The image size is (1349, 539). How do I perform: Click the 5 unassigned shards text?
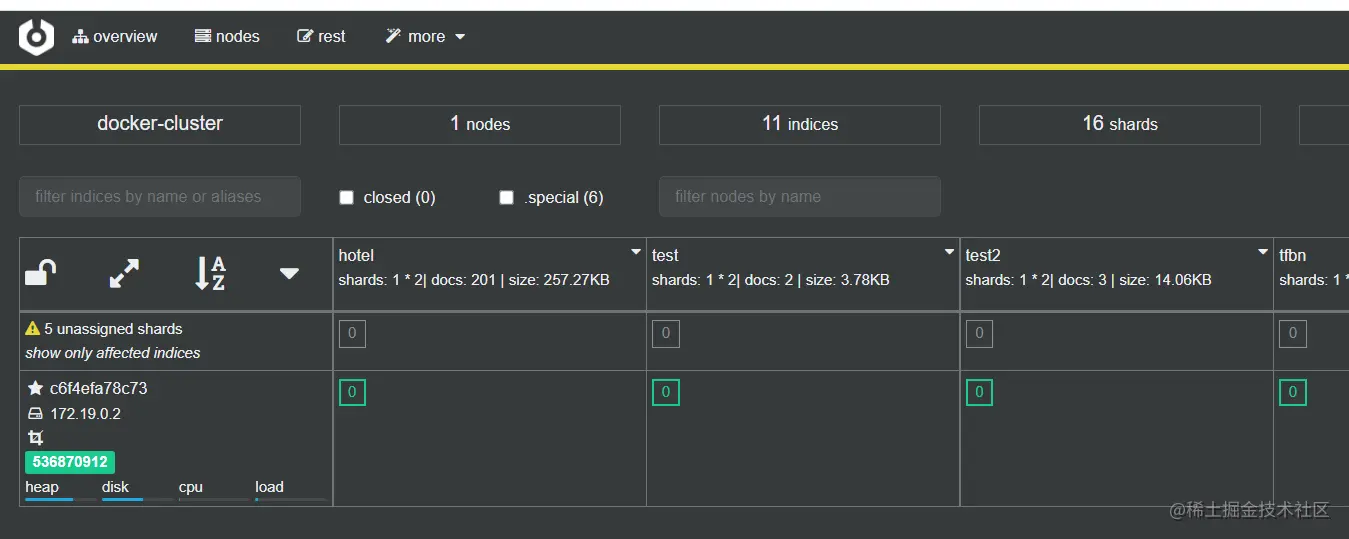tap(113, 328)
